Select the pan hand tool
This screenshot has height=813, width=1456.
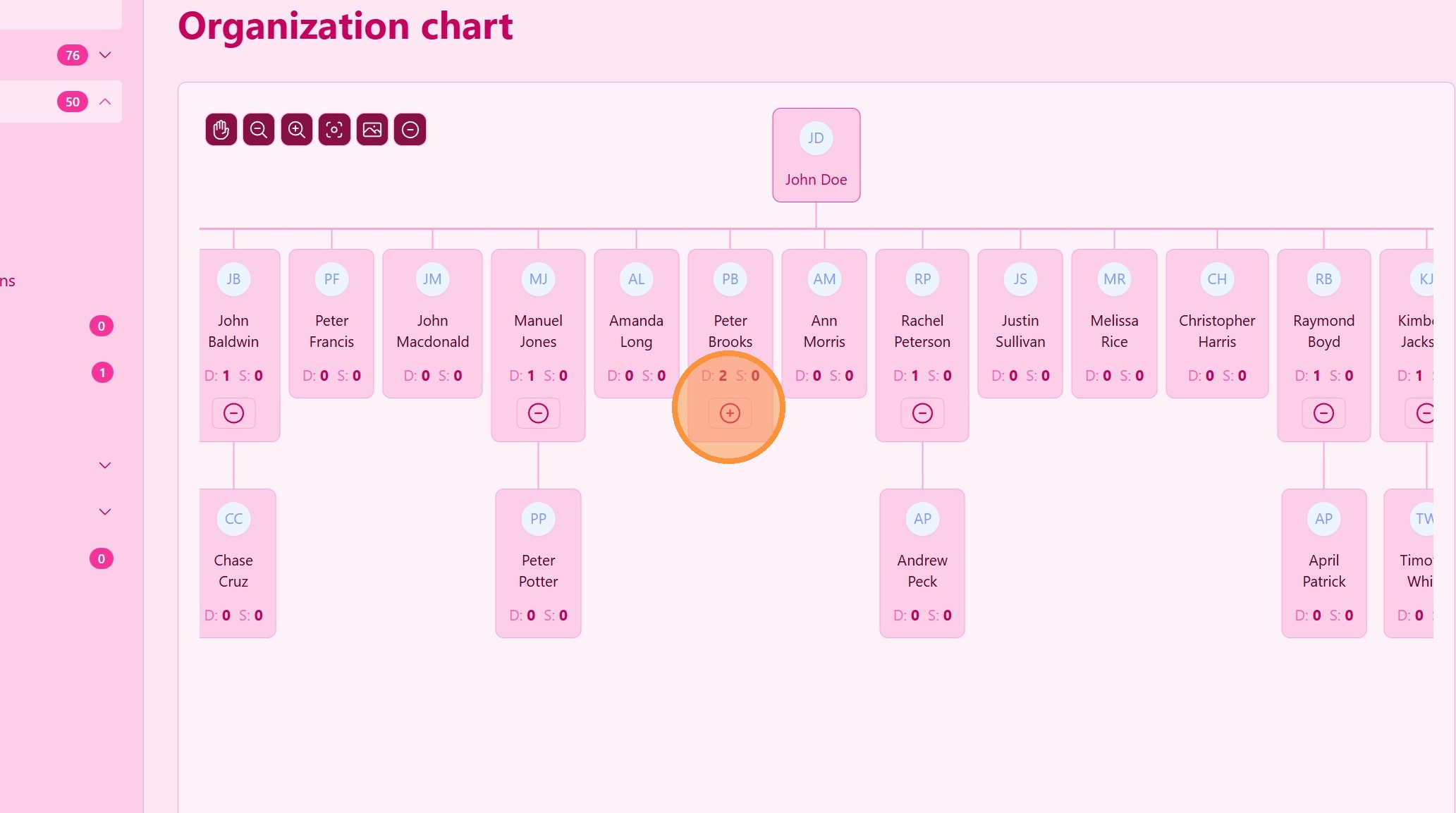click(x=221, y=130)
